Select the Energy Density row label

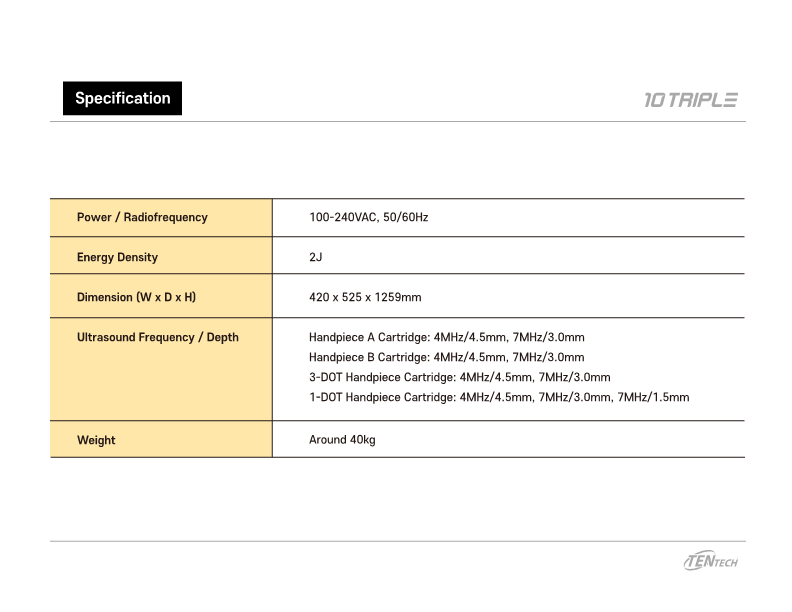117,257
